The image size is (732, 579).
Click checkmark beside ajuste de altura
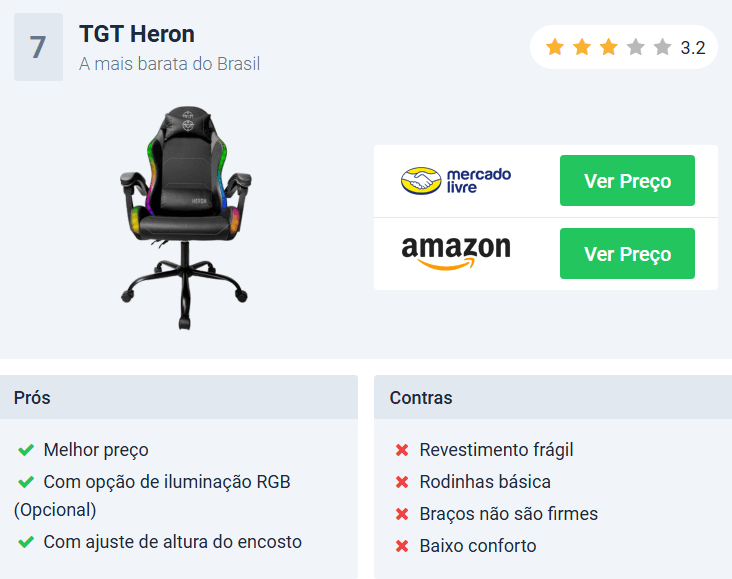[x=26, y=542]
